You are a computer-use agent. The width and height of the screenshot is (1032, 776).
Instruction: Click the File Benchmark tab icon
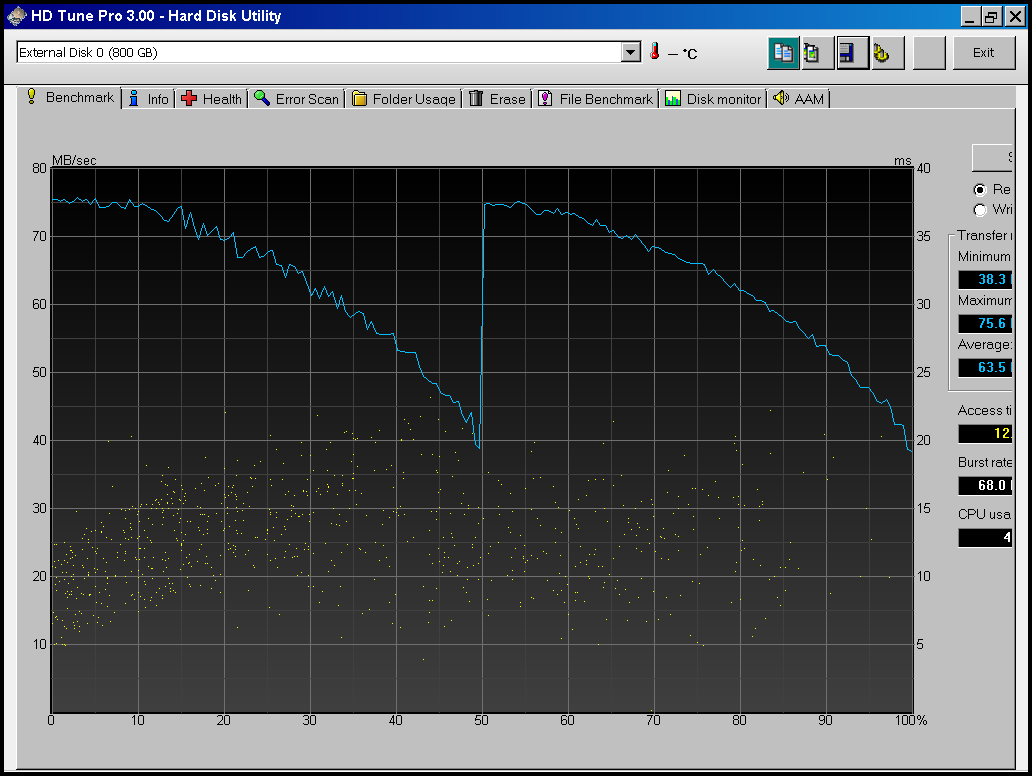coord(546,99)
